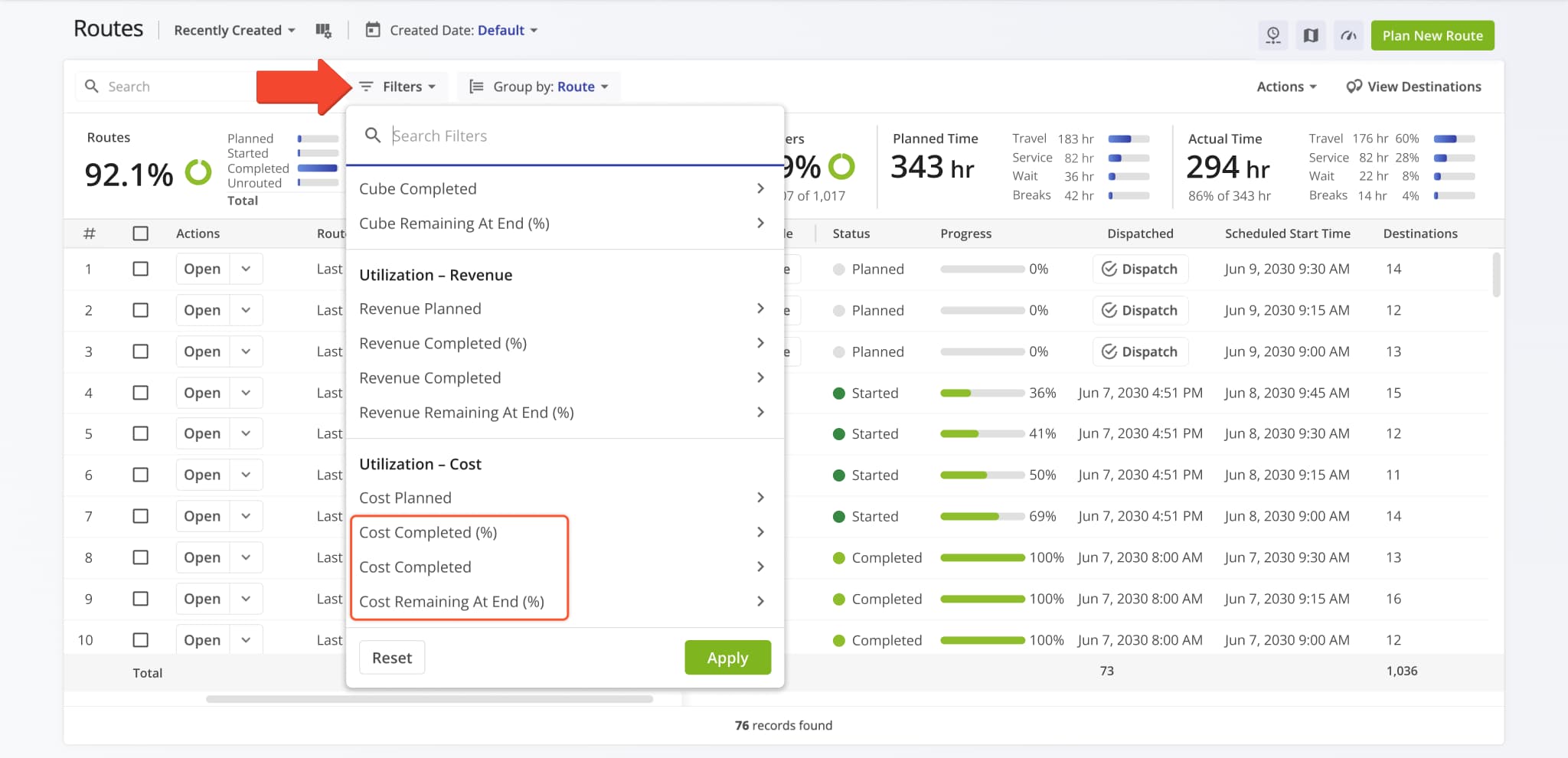Click the Apply button in the filter panel
This screenshot has height=758, width=1568.
click(x=727, y=657)
